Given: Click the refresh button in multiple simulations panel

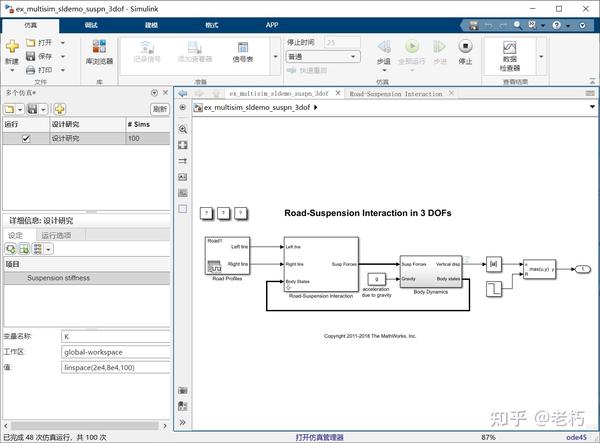Looking at the screenshot, I should point(160,109).
